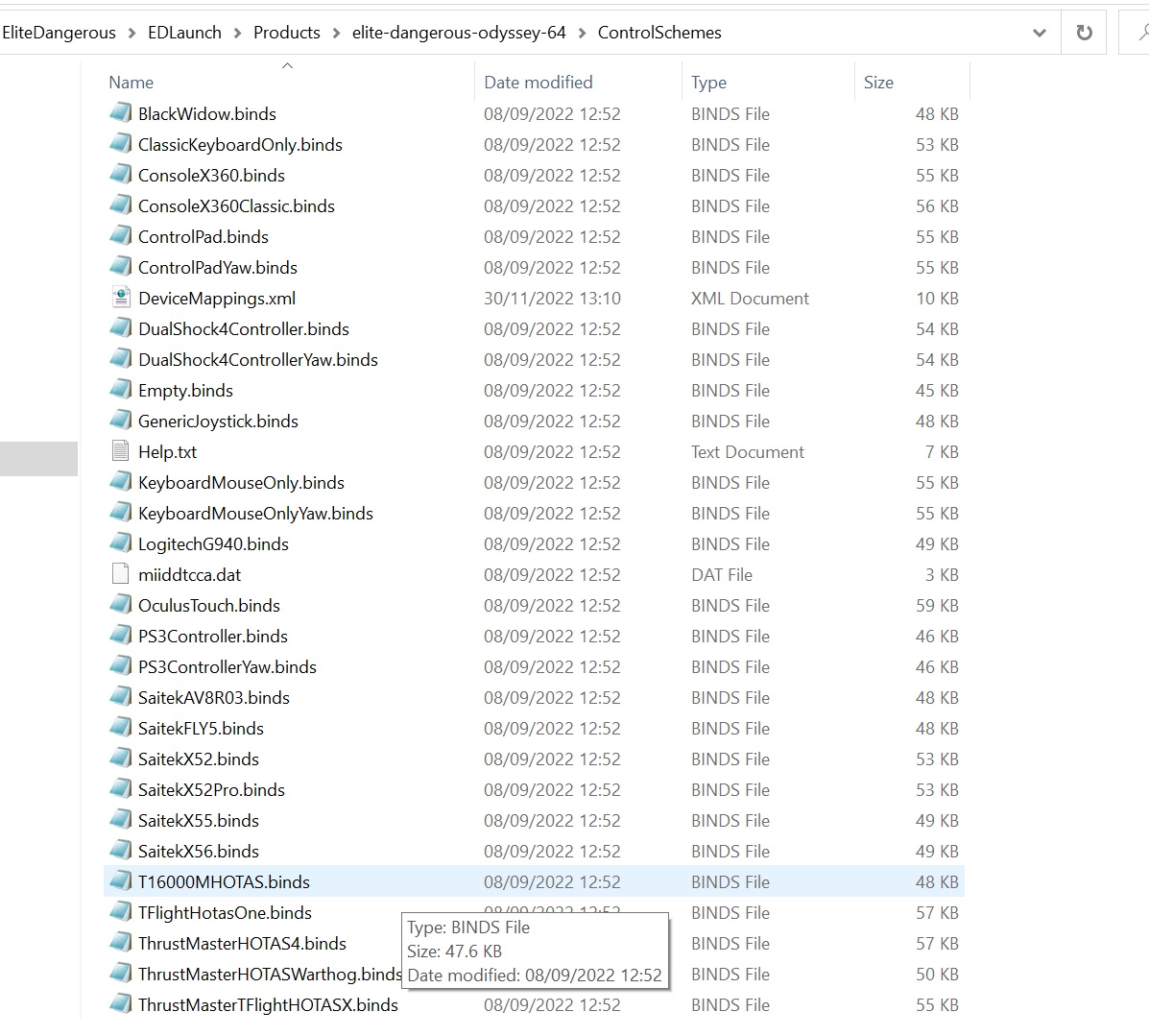Expand the chevron after elite-dangerous-odyssey-64 breadcrumb

coord(582,33)
